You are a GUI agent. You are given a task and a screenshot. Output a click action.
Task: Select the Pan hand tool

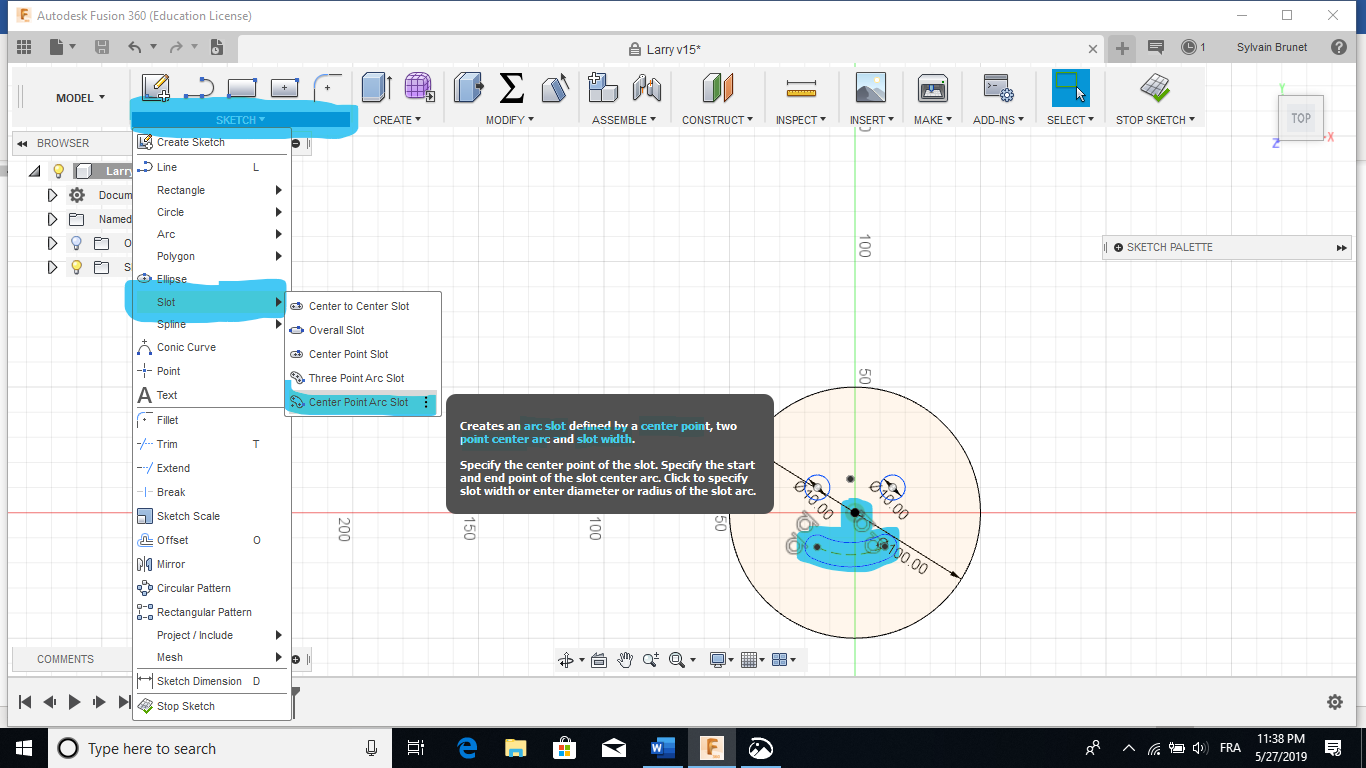point(625,660)
